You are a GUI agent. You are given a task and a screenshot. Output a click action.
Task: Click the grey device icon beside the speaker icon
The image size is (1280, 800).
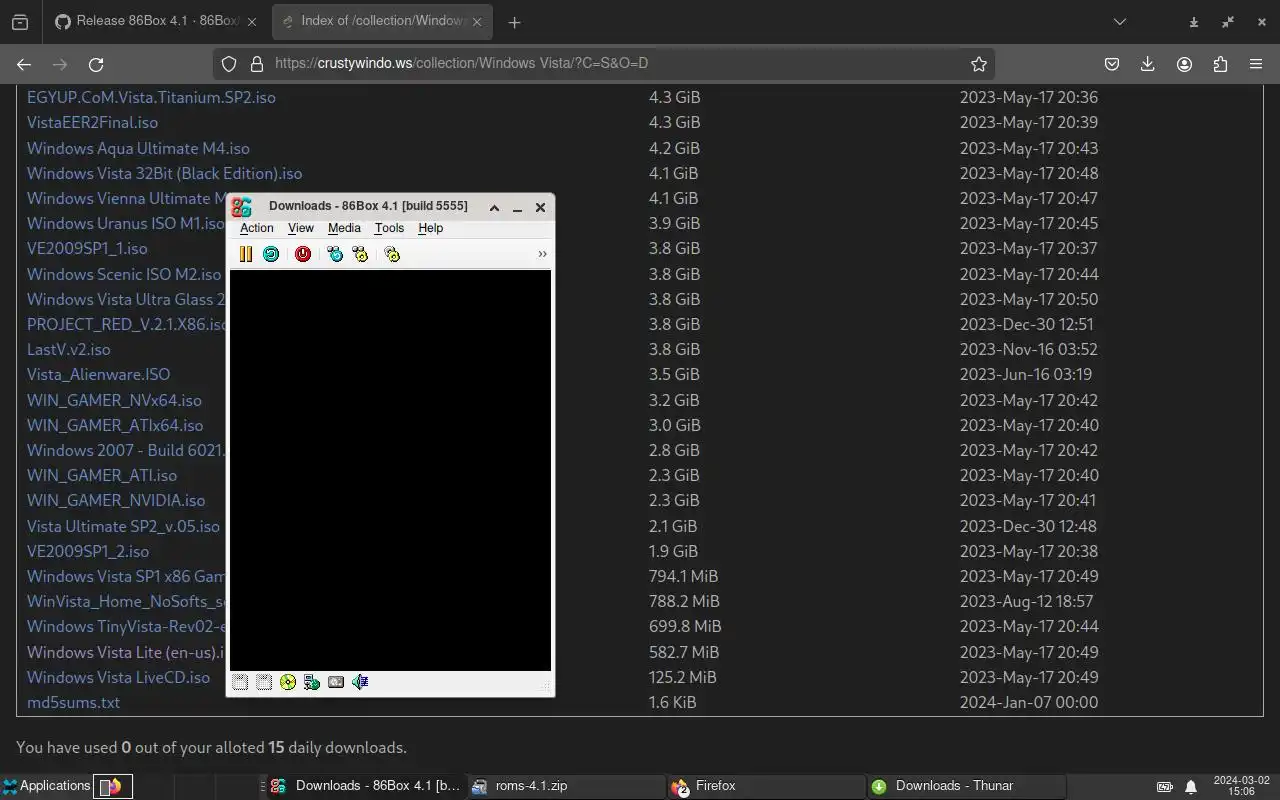point(336,682)
